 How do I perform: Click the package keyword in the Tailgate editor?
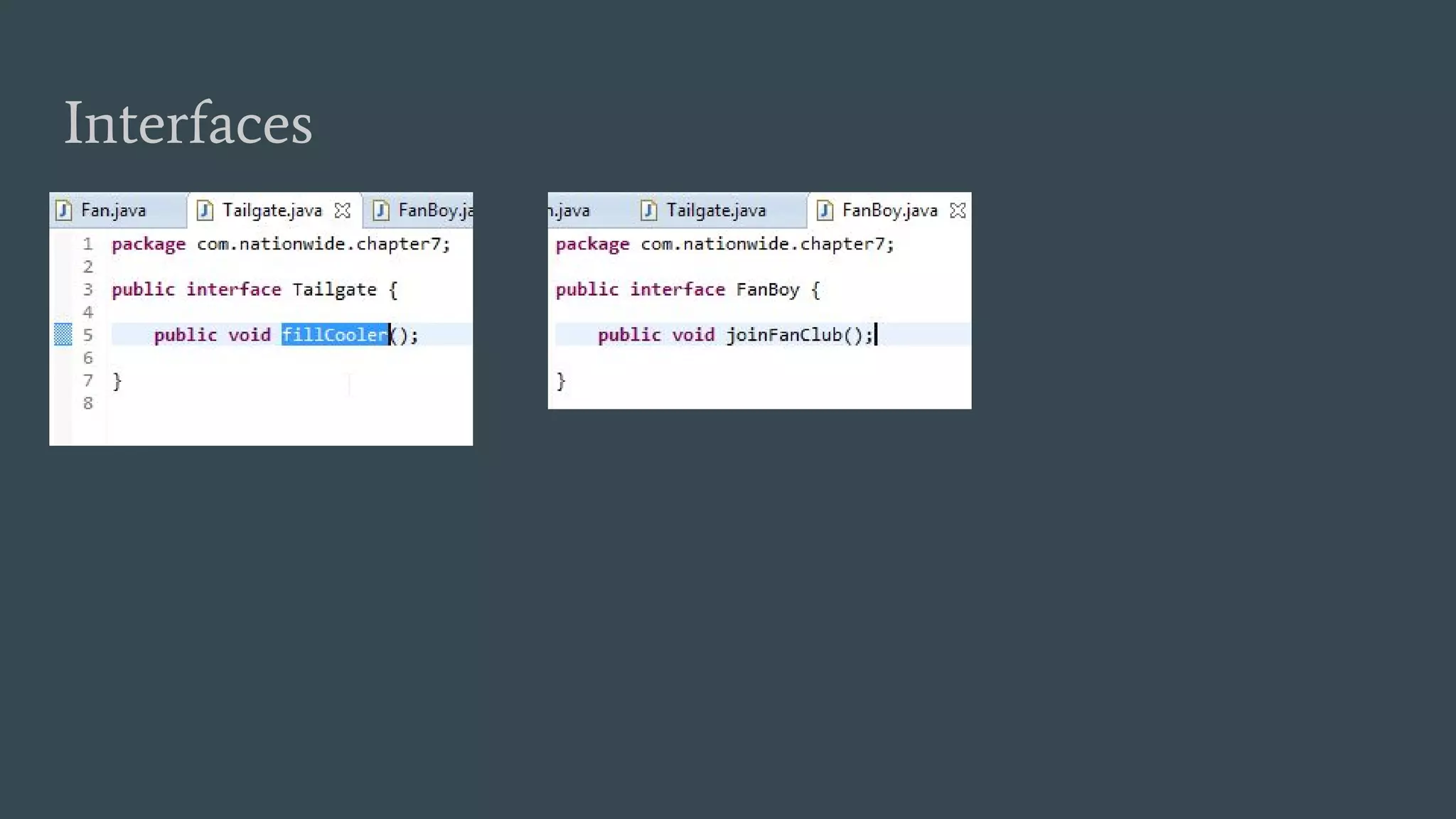(149, 245)
